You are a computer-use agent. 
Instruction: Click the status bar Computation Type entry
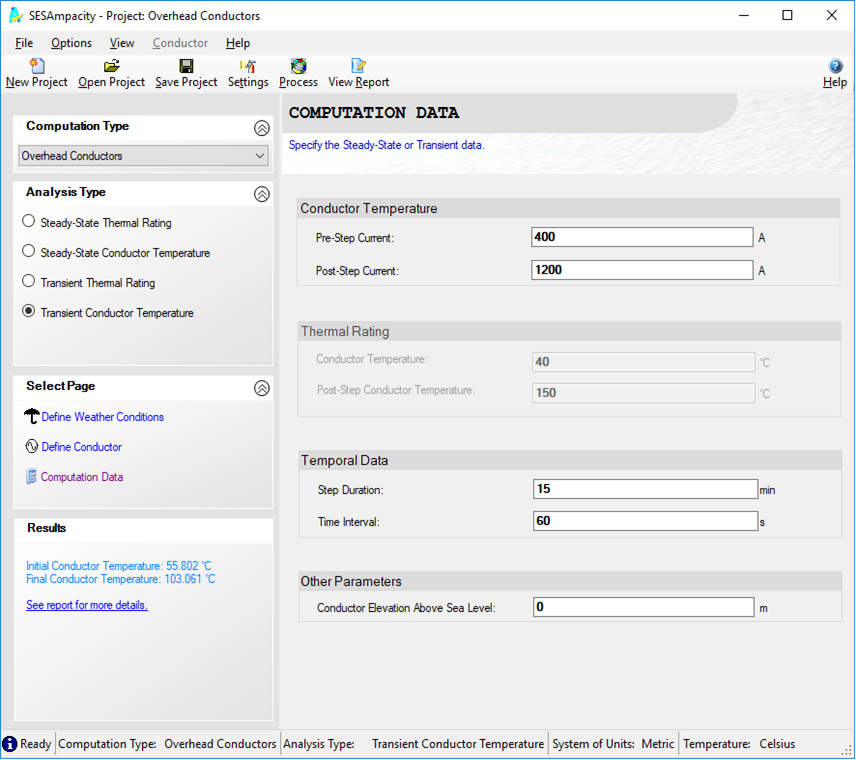[167, 744]
